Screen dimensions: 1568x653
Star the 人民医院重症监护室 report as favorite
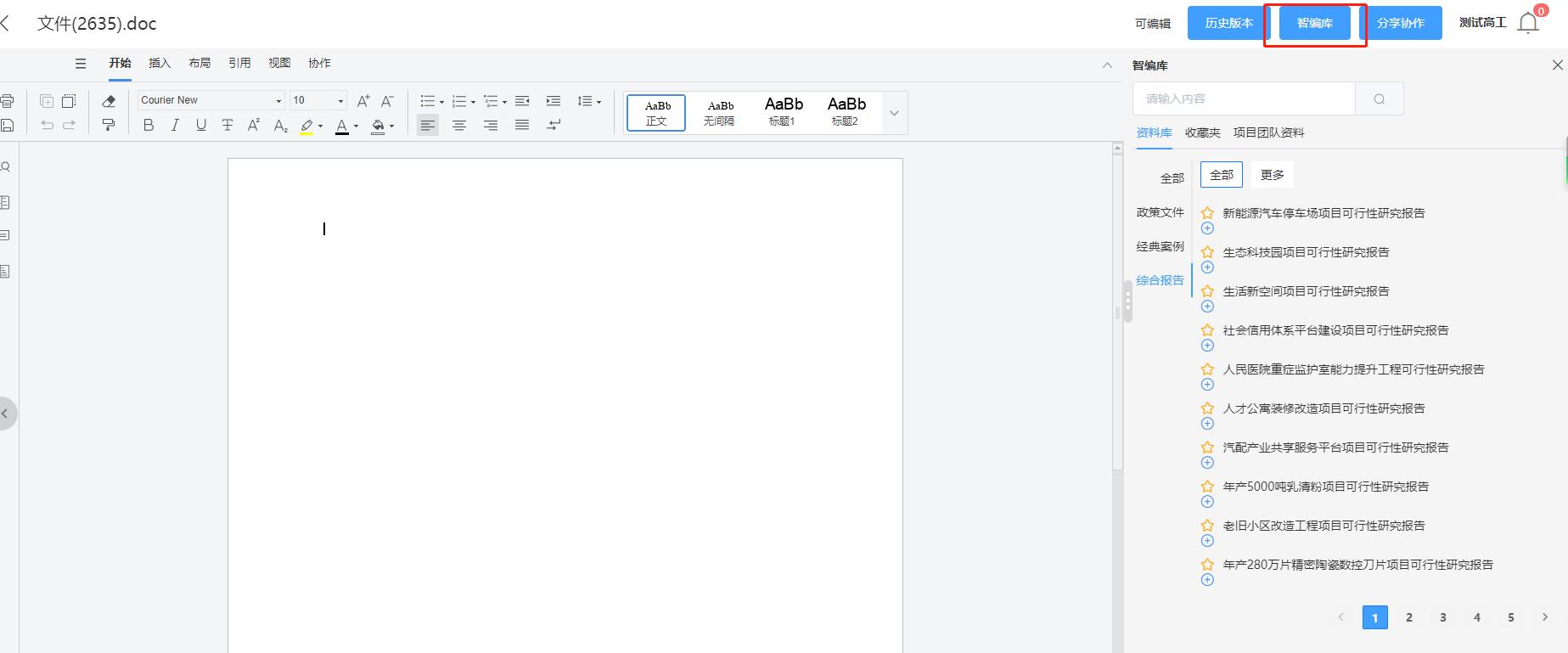tap(1207, 369)
